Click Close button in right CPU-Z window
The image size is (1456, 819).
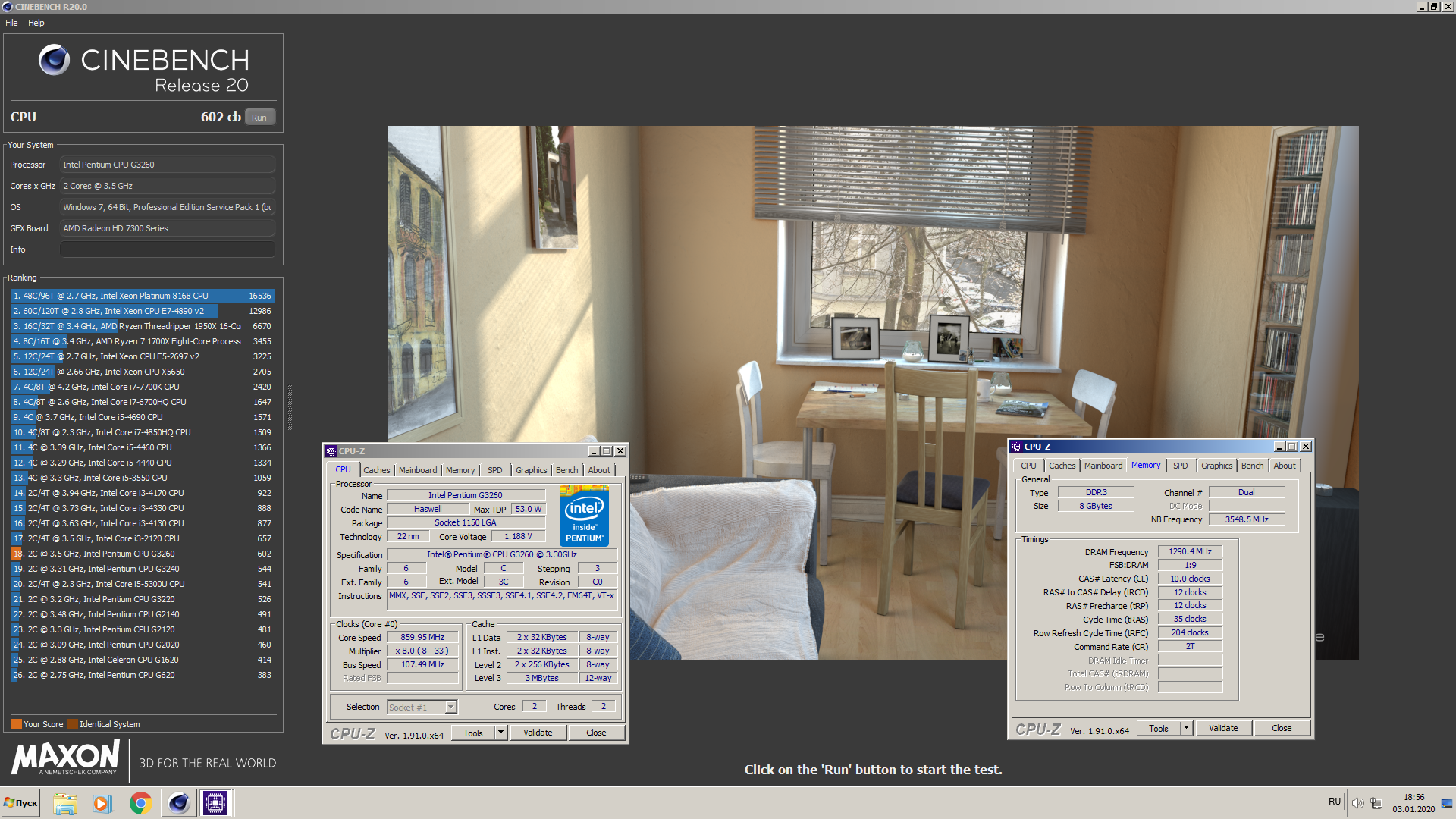click(1282, 729)
